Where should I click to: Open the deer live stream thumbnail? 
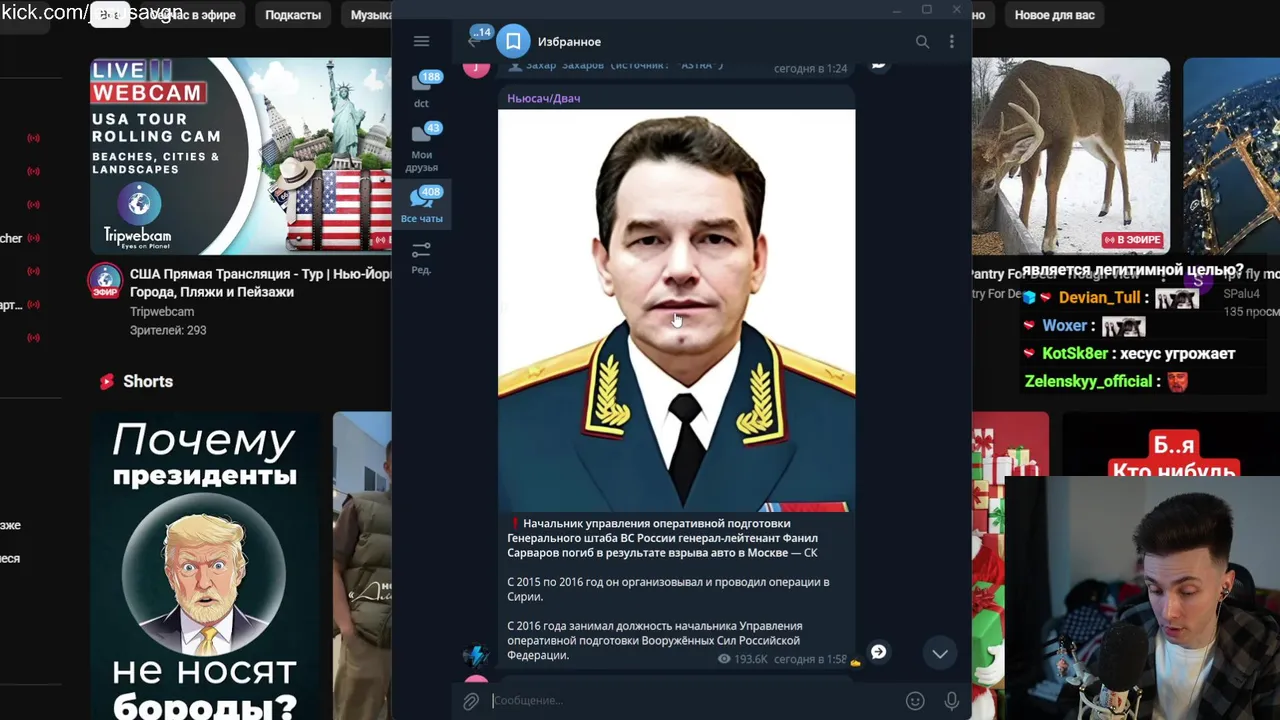pyautogui.click(x=1071, y=155)
